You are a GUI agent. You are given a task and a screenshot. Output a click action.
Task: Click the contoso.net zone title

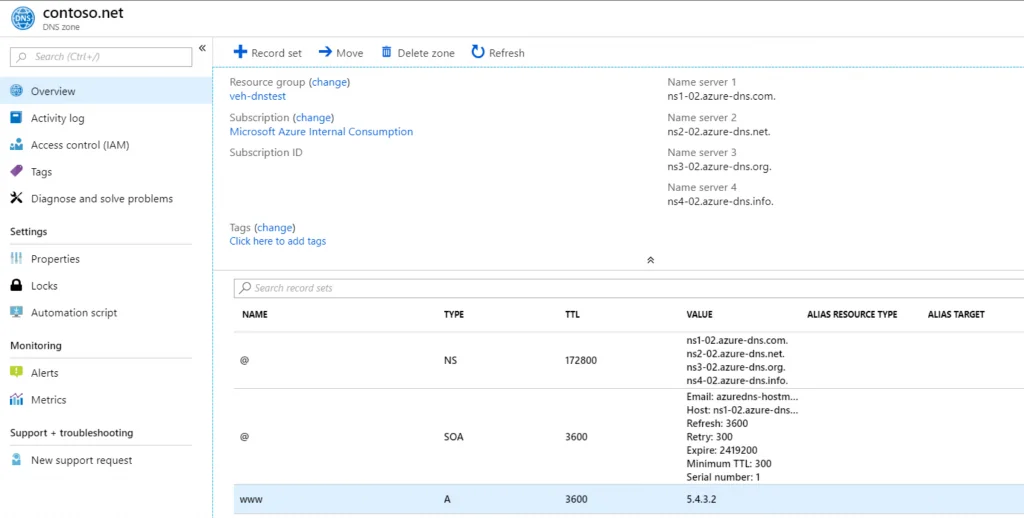[x=83, y=12]
